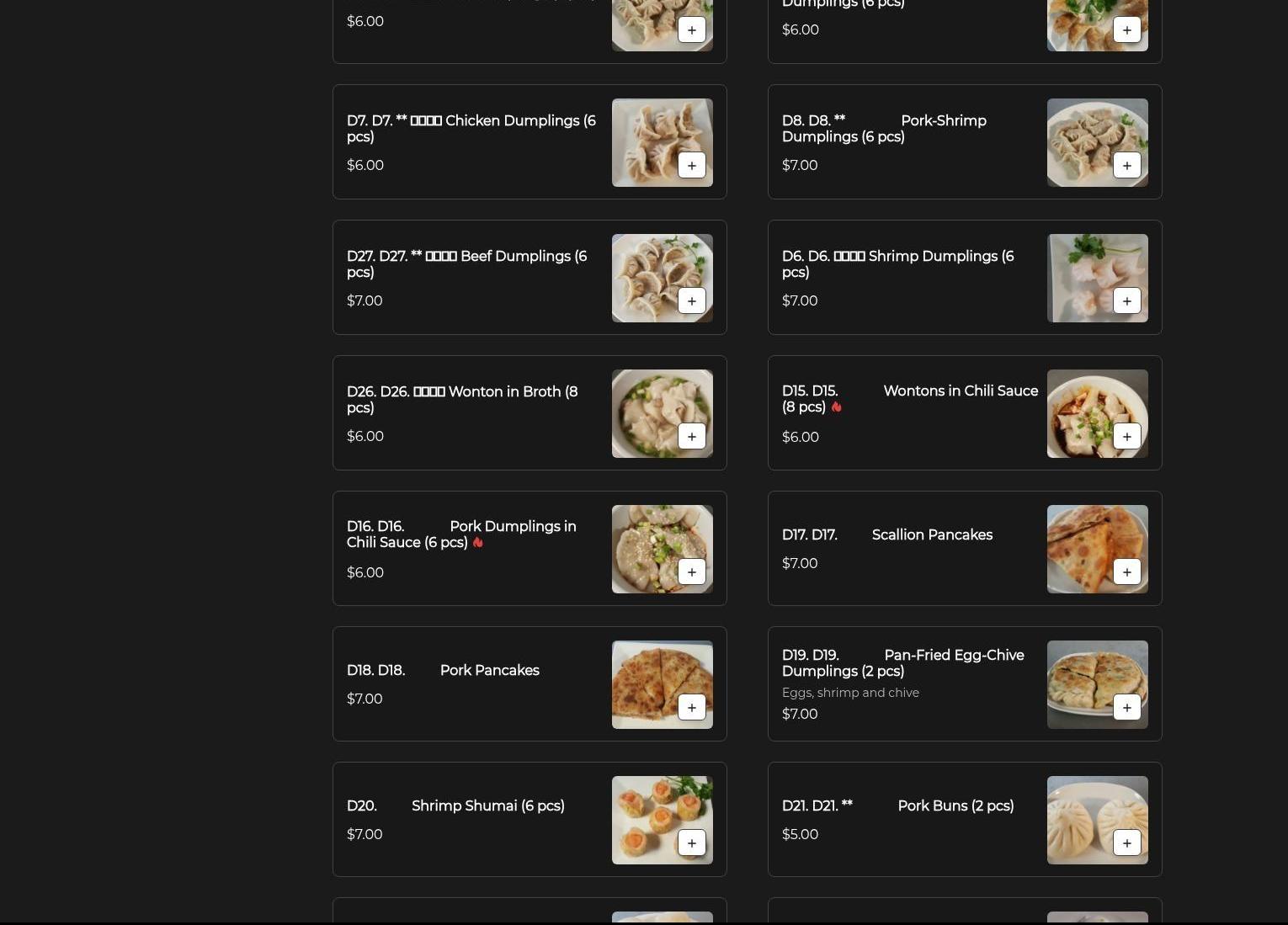Tap plus for D26 Wonton in Broth
The image size is (1288, 925).
[x=692, y=436]
